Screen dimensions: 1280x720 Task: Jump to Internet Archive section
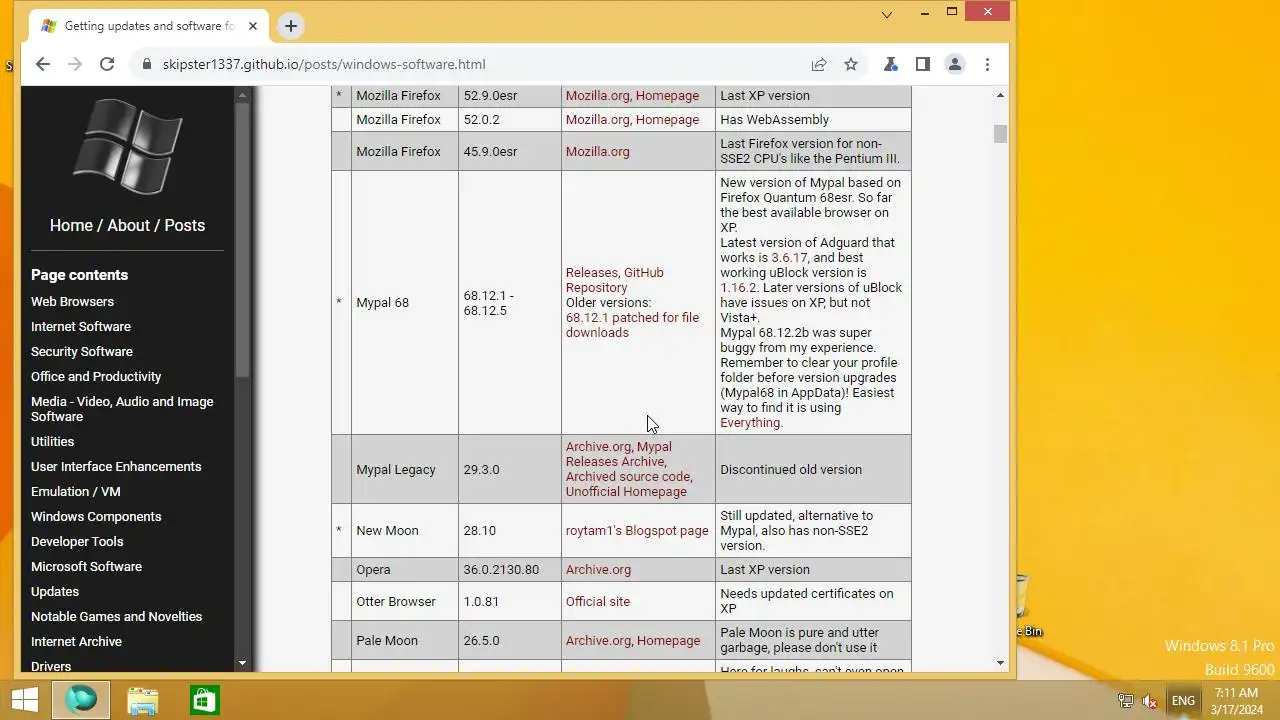(76, 641)
